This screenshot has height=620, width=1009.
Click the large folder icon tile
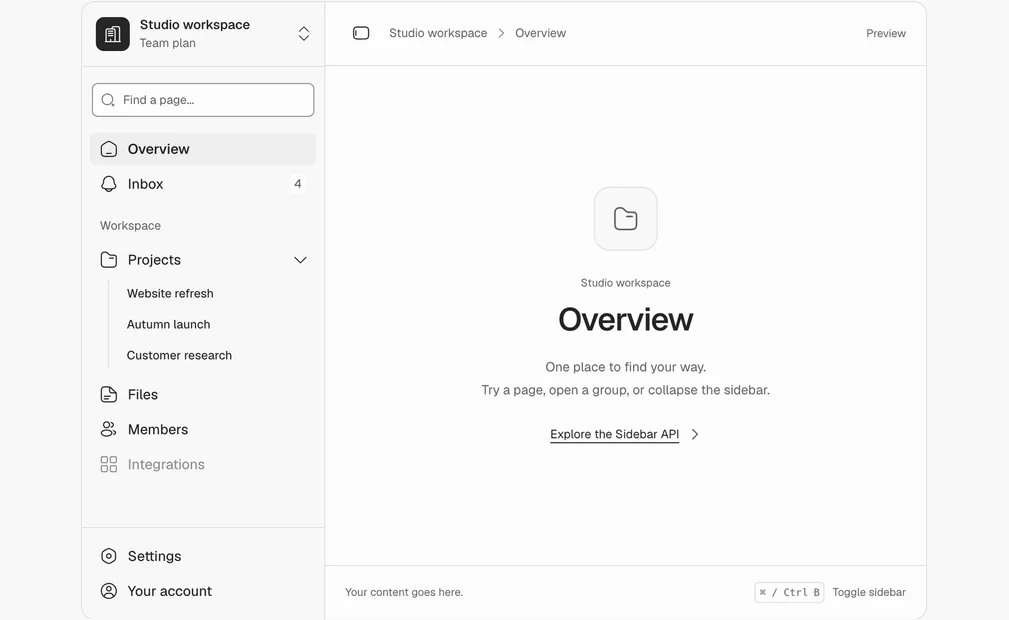[625, 219]
